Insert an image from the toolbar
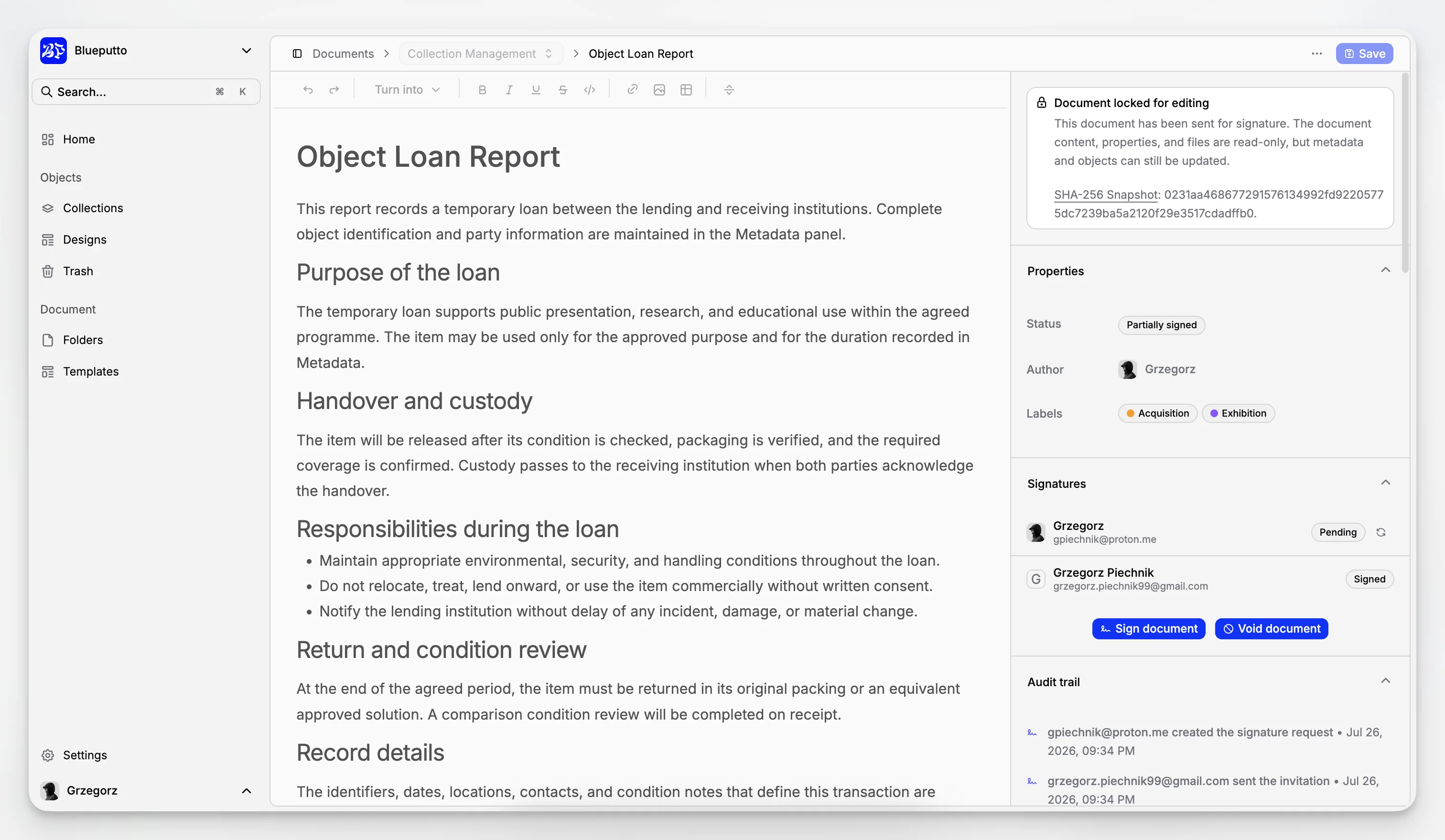Screen dimensions: 1445x840 point(659,90)
